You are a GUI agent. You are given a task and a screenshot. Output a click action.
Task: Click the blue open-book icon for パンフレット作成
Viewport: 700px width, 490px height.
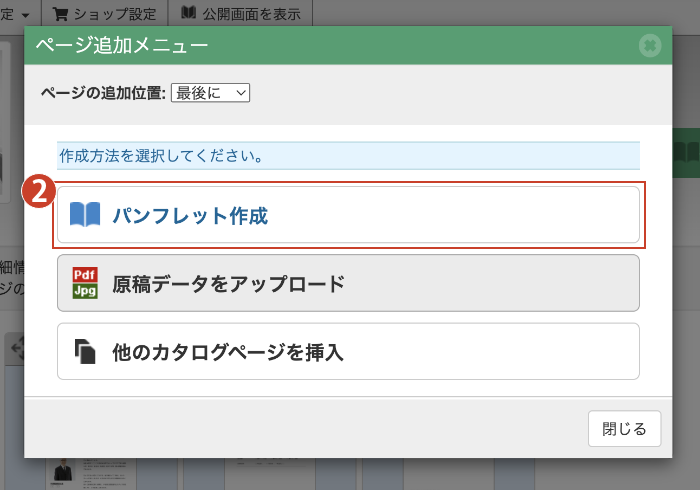85,214
